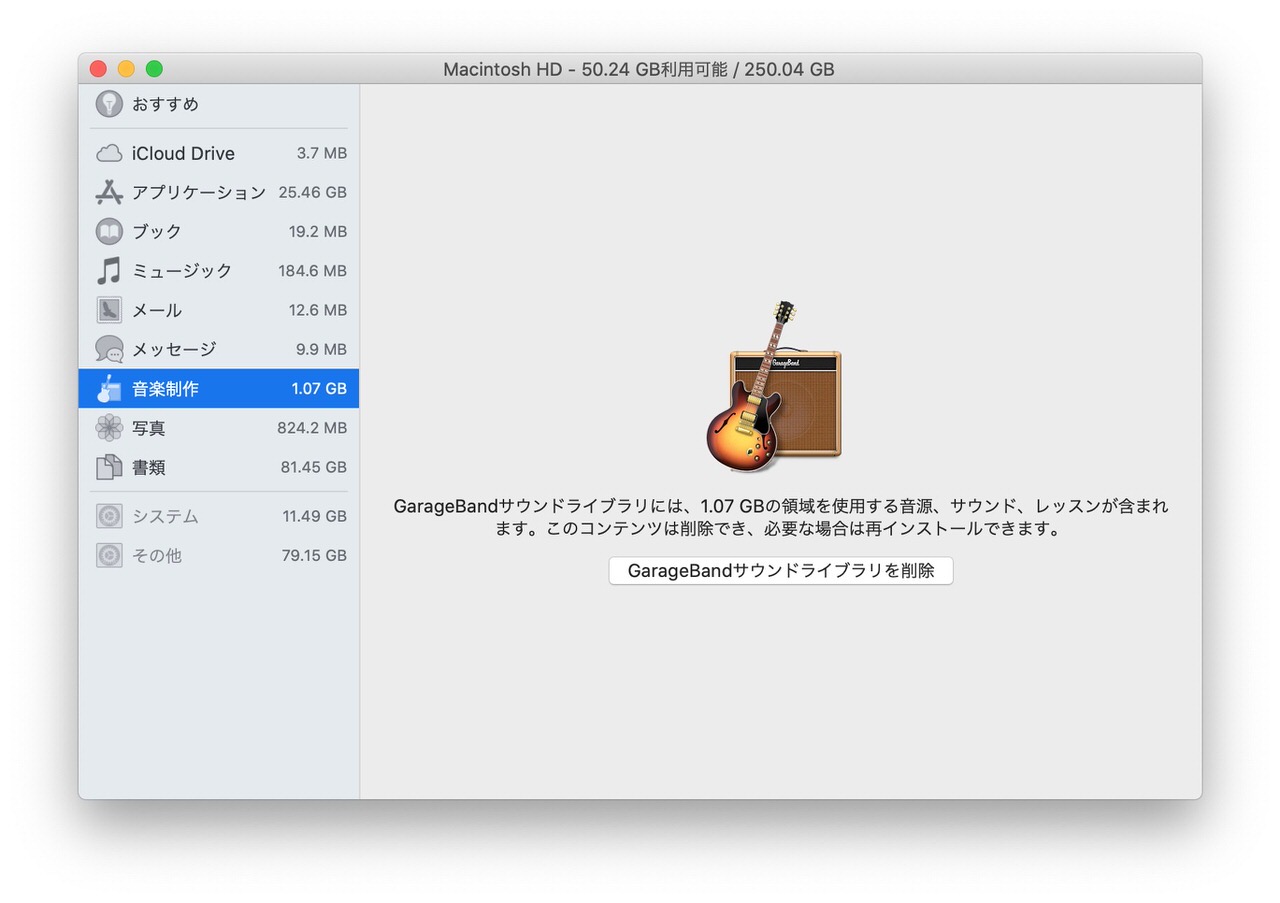Image resolution: width=1280 pixels, height=903 pixels.
Task: Close the storage management window
Action: [x=98, y=69]
